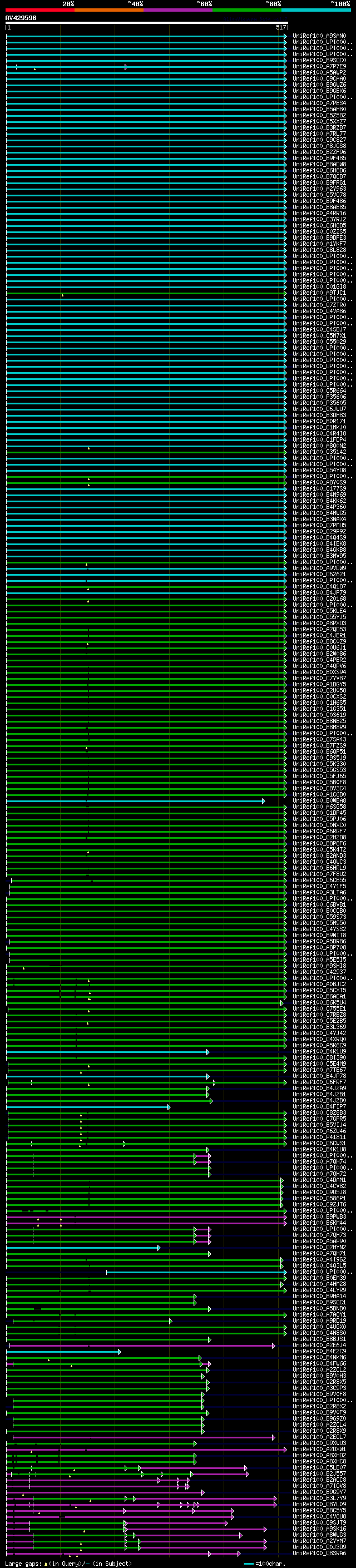356x1568 pixels.
Task: Click hit label UniRef100_B6HRL9
Action: pyautogui.click(x=319, y=868)
